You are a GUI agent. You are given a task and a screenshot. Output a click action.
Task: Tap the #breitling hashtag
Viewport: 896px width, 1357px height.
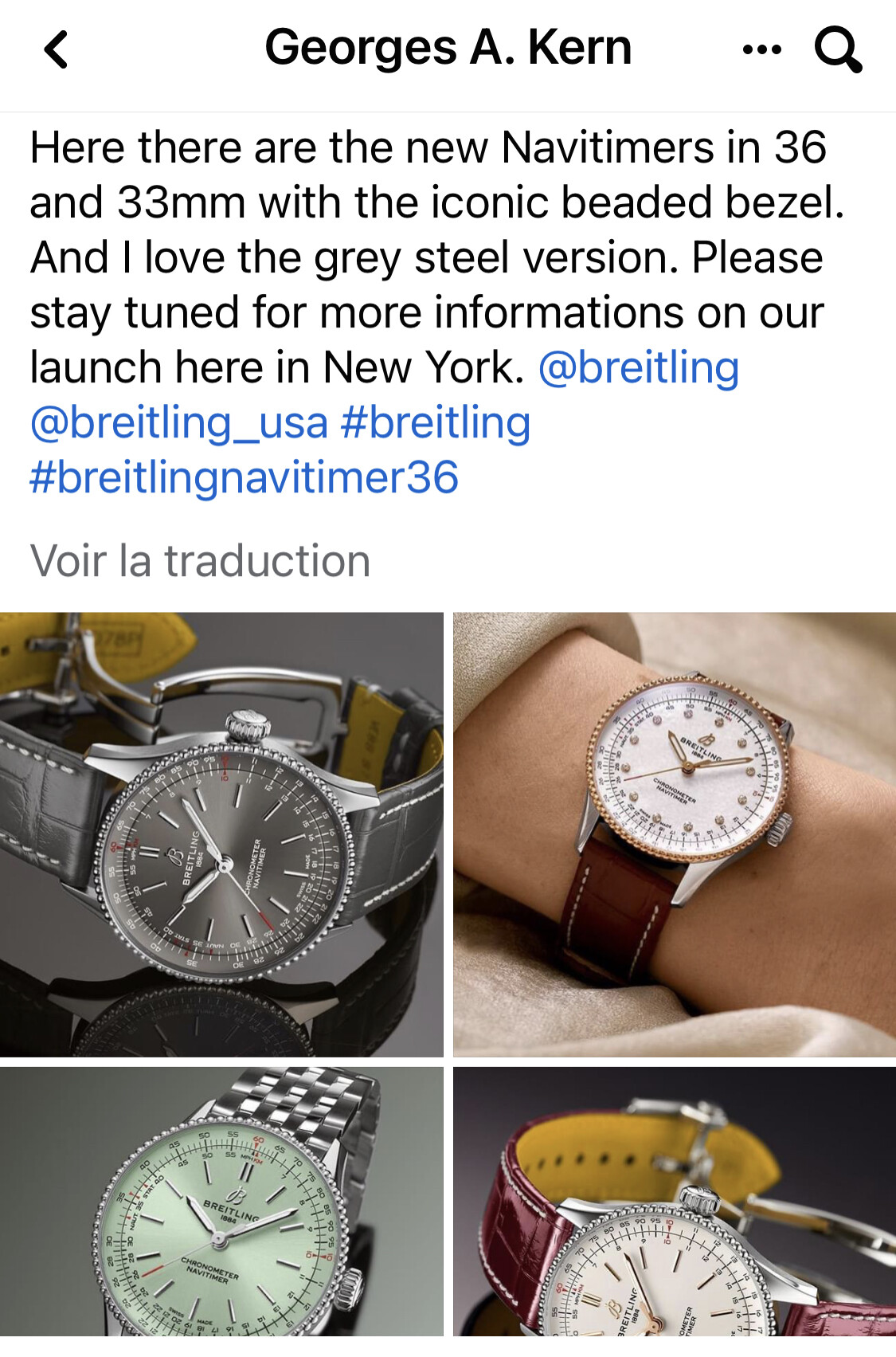(x=436, y=422)
